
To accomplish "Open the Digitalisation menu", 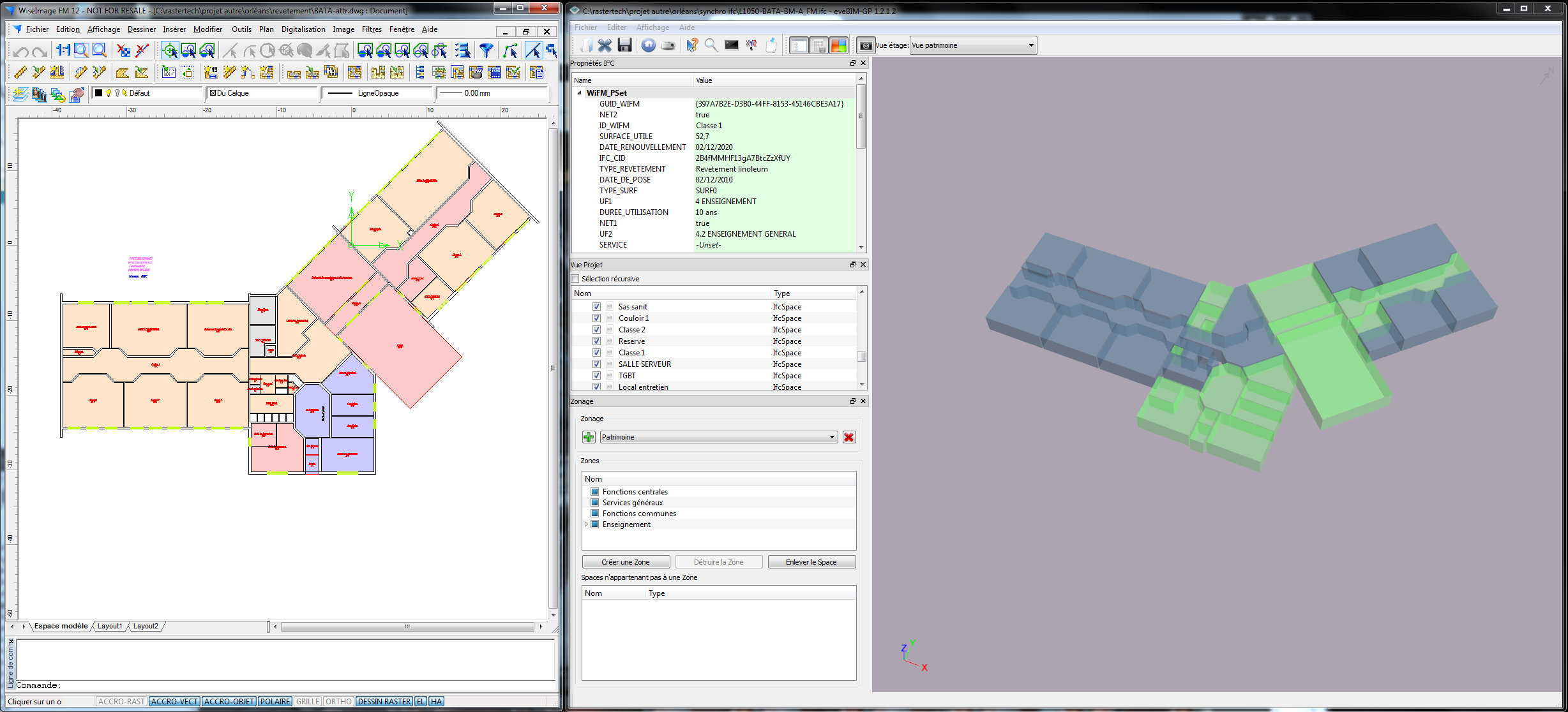I will [303, 29].
